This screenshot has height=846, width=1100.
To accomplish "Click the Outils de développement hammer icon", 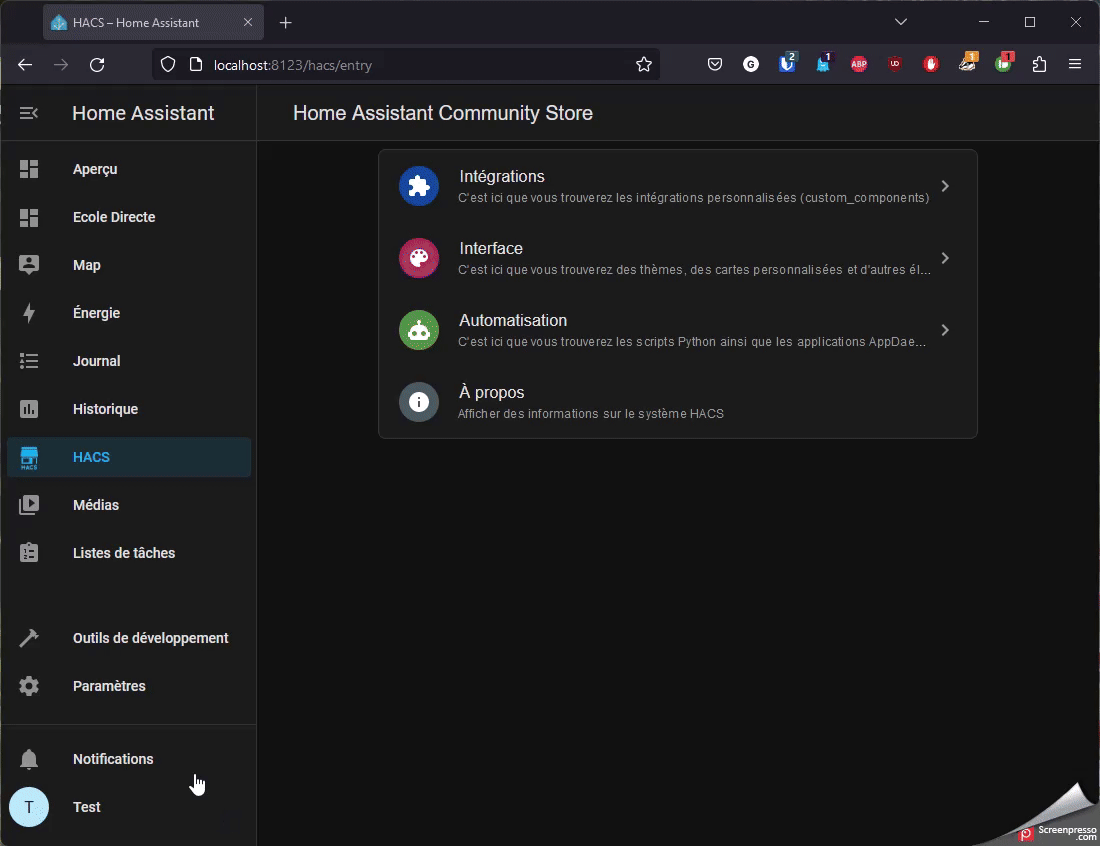I will 29,638.
